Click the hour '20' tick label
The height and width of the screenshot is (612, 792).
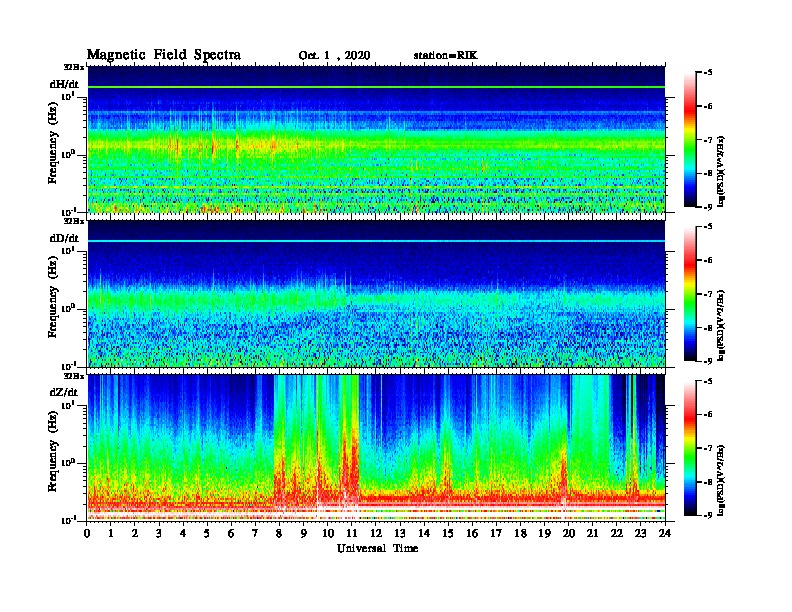click(x=568, y=534)
